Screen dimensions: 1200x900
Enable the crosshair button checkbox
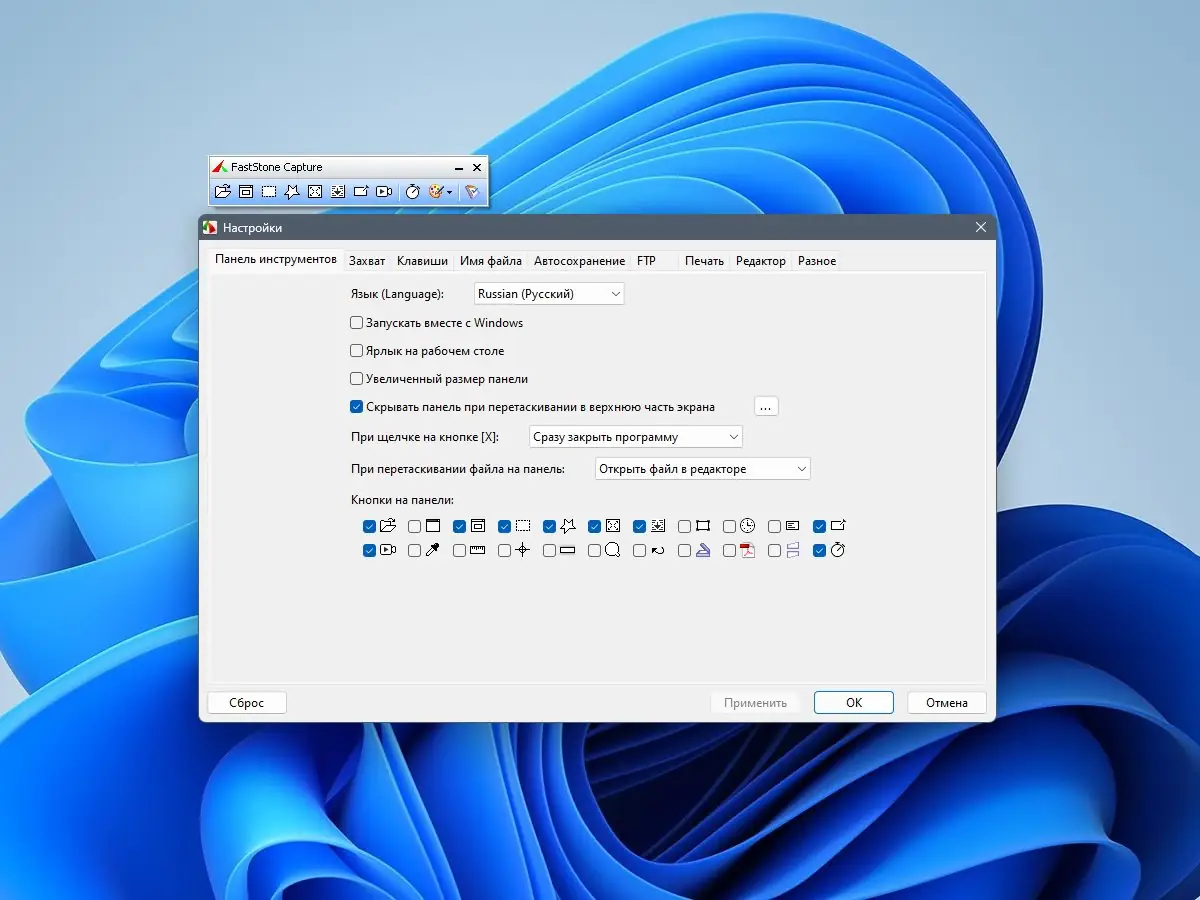click(x=504, y=550)
